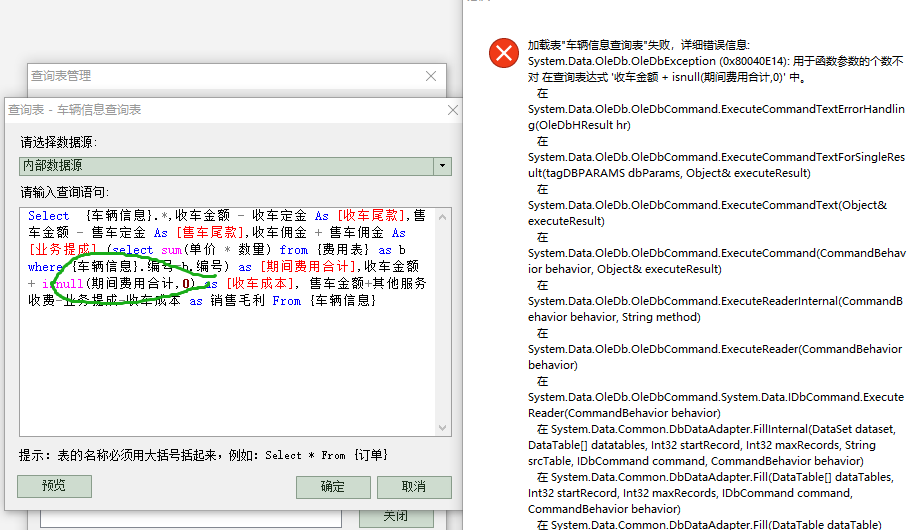Click the 关闭 button behind the dialog

pos(396,516)
